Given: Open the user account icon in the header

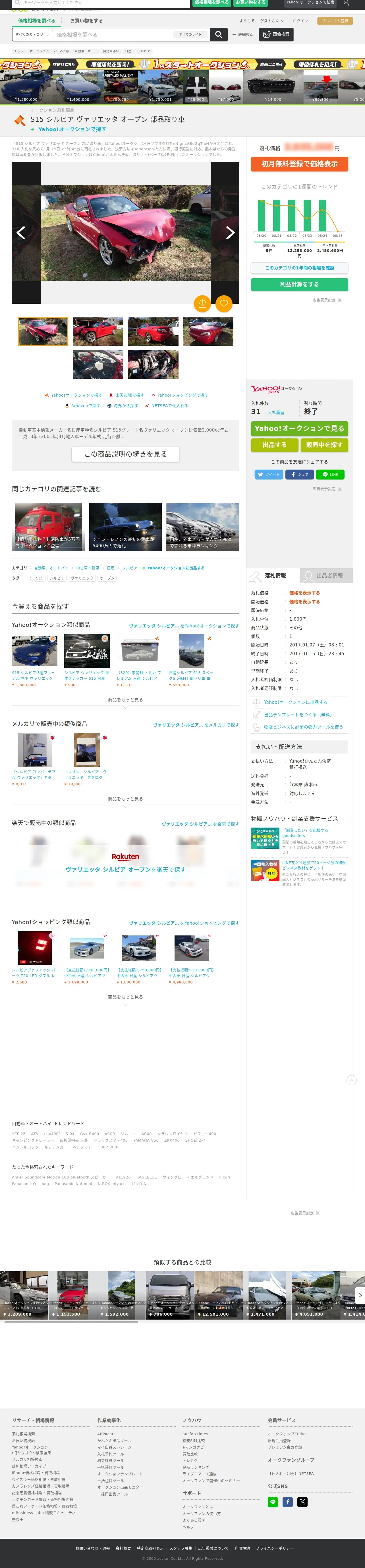Looking at the screenshot, I should pos(346,3).
